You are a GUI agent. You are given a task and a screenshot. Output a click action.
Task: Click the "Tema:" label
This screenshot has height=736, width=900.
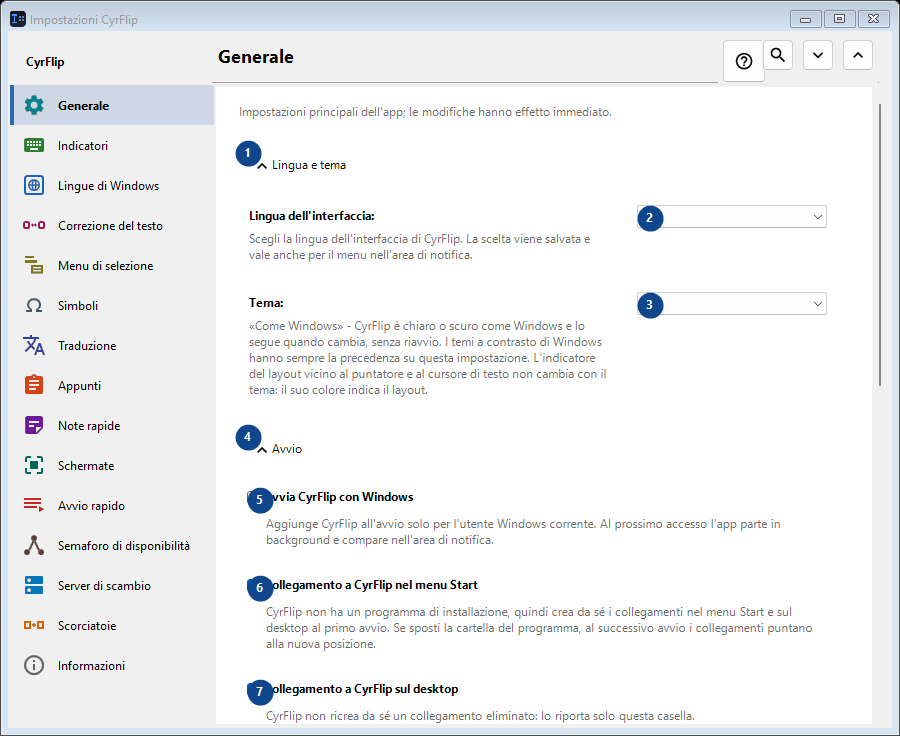point(266,303)
